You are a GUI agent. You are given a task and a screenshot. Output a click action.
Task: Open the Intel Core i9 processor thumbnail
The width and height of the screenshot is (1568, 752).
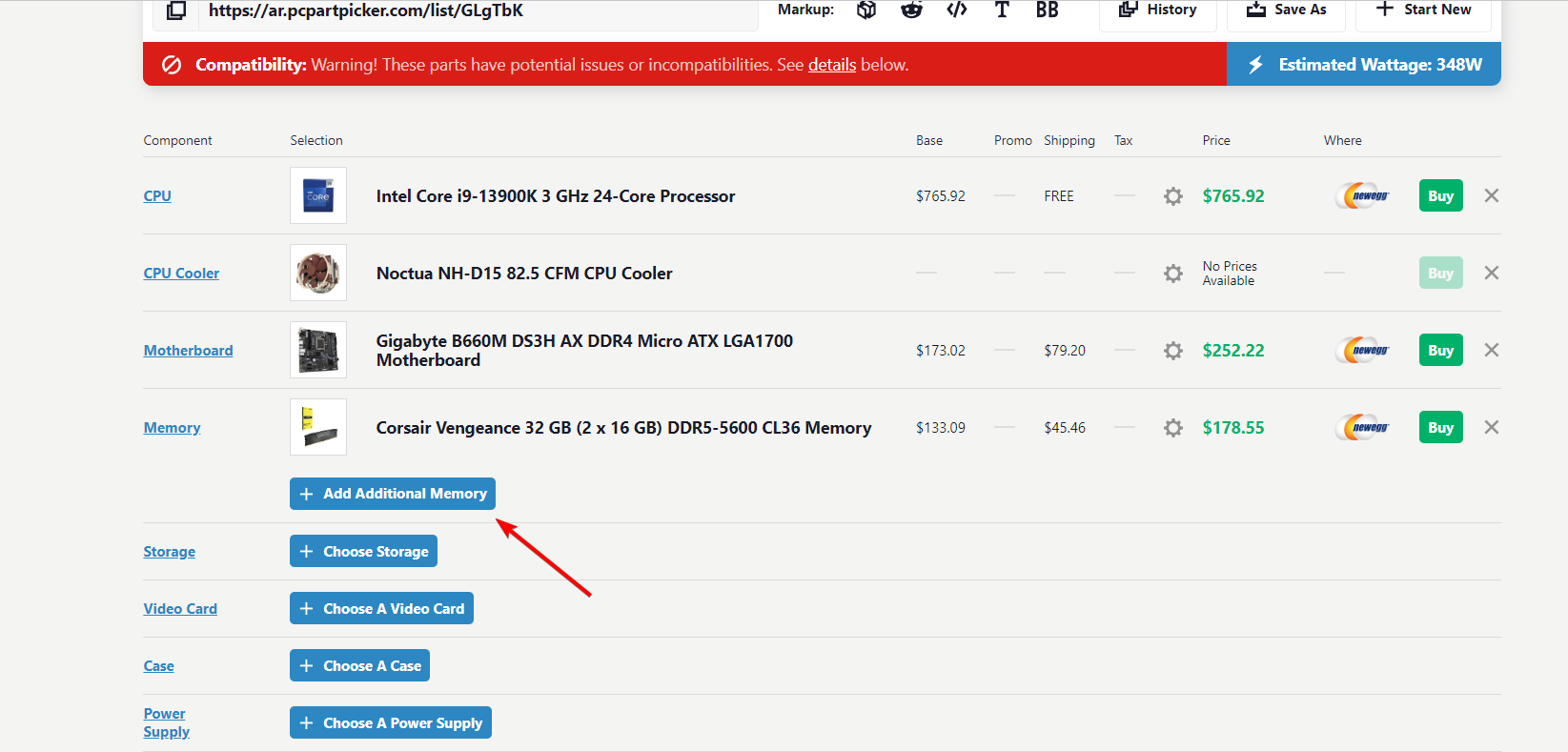318,195
